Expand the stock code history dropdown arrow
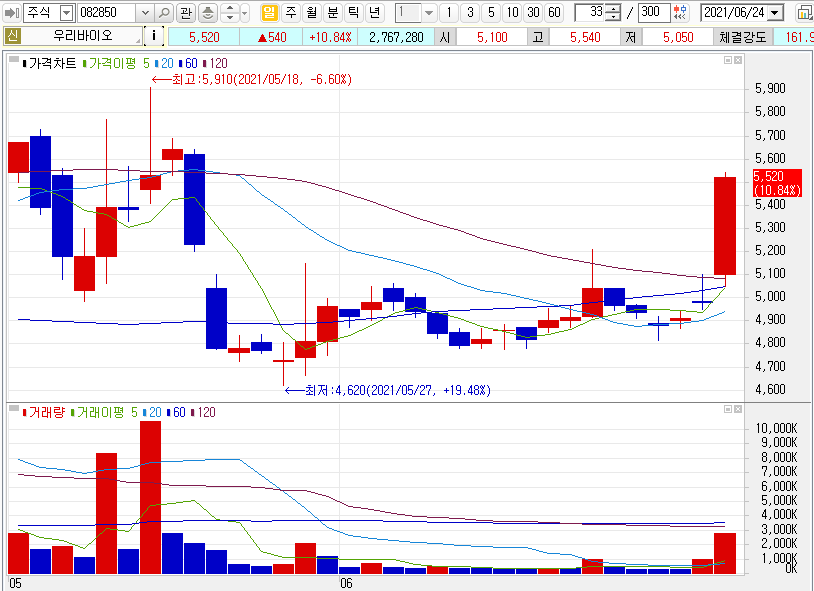 coord(145,12)
